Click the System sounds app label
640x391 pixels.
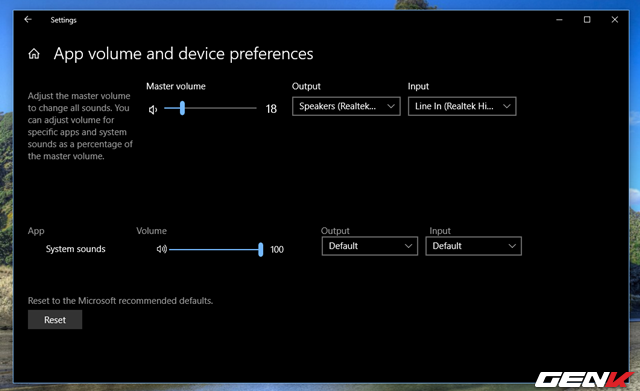76,249
